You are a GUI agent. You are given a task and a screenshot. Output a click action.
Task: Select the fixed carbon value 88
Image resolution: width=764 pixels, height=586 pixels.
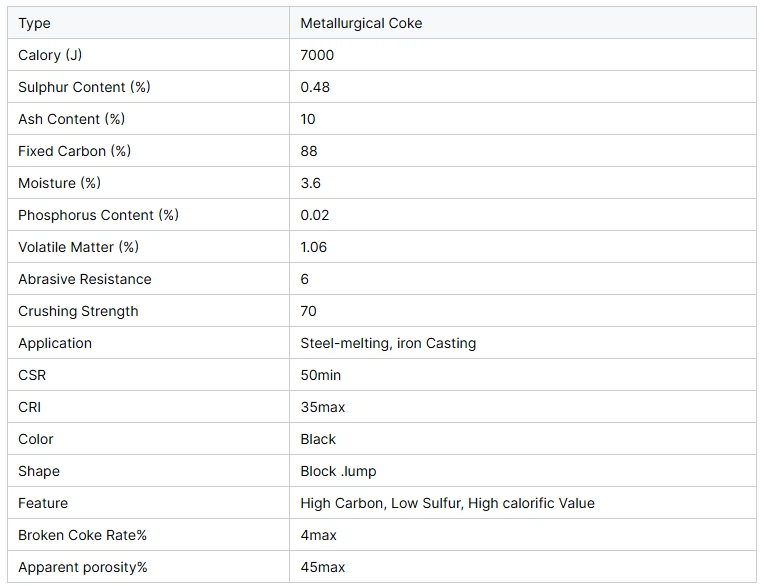309,151
